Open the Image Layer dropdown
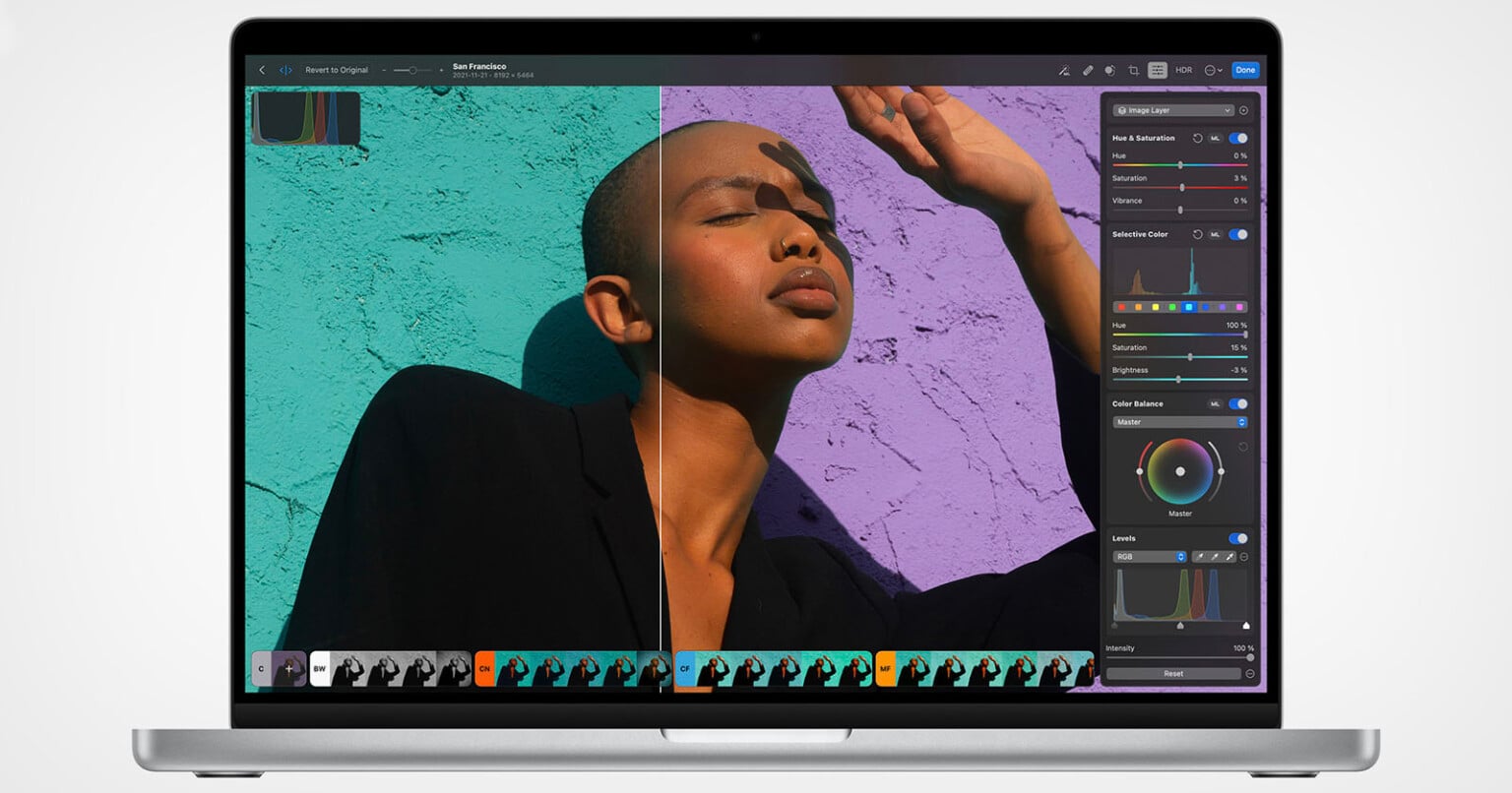The height and width of the screenshot is (793, 1512). pyautogui.click(x=1173, y=109)
